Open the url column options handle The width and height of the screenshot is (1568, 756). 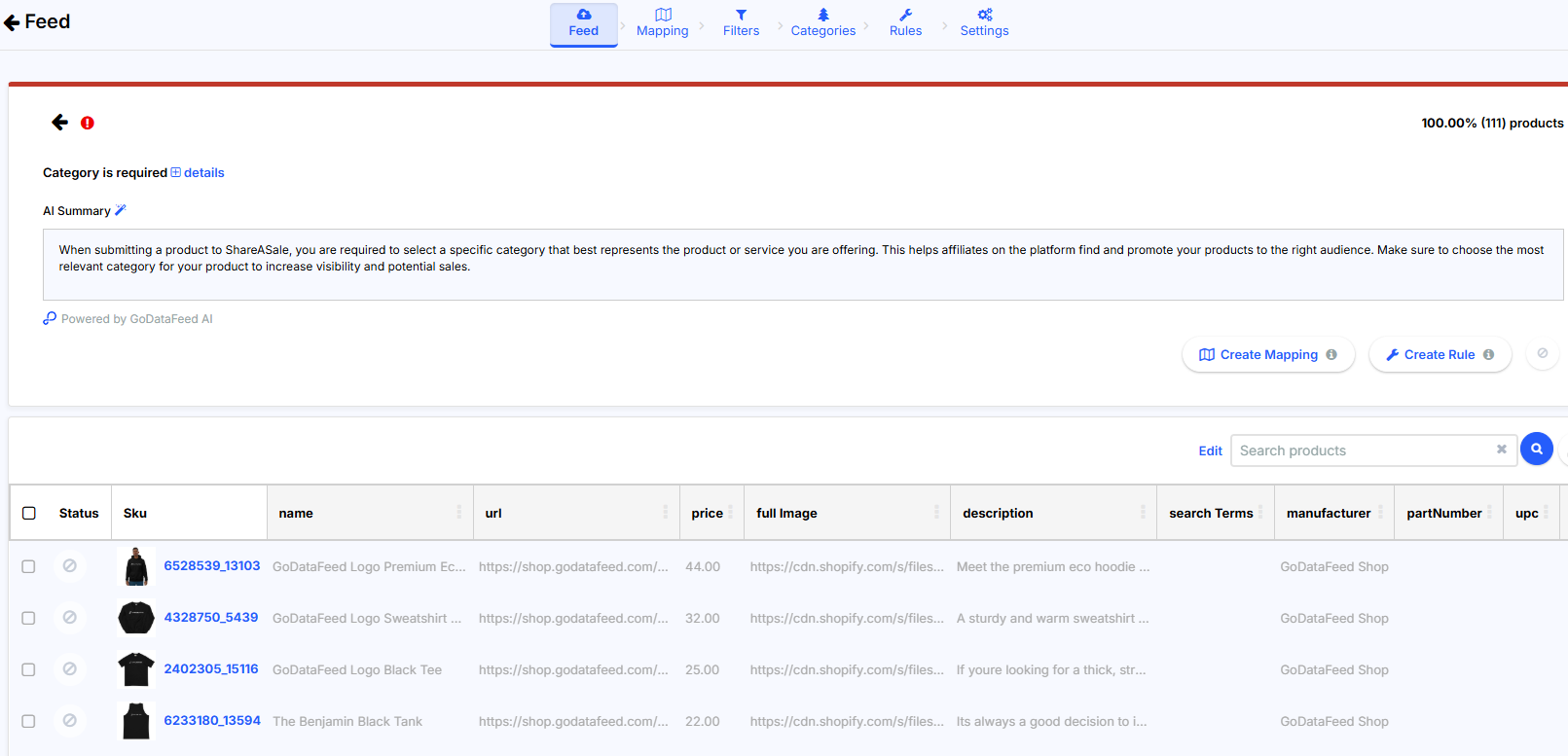coord(666,513)
